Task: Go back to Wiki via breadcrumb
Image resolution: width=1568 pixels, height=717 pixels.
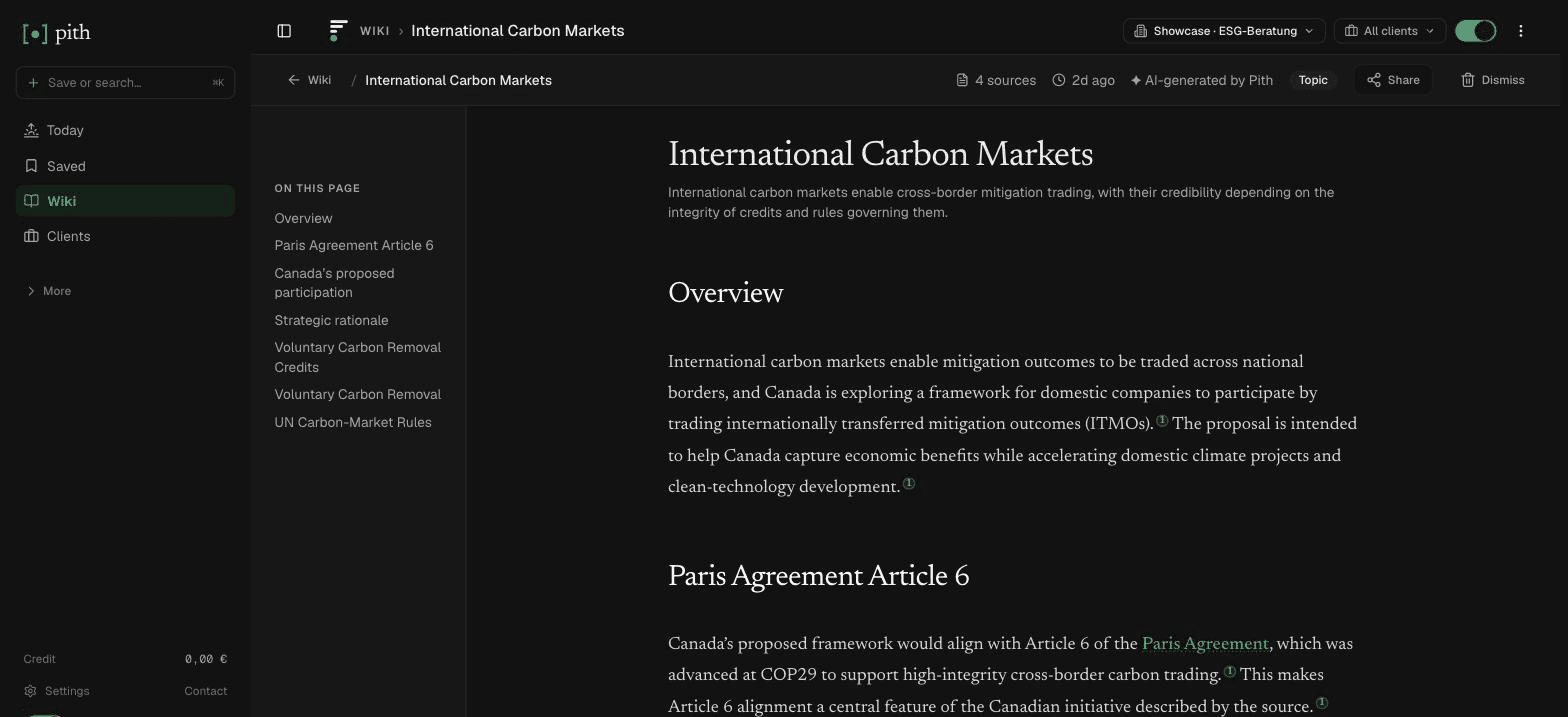Action: pos(310,80)
